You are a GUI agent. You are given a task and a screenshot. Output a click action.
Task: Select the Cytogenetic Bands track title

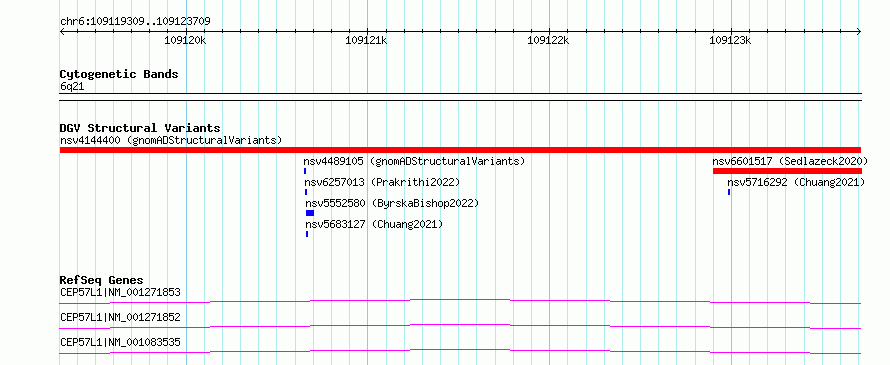coord(119,74)
